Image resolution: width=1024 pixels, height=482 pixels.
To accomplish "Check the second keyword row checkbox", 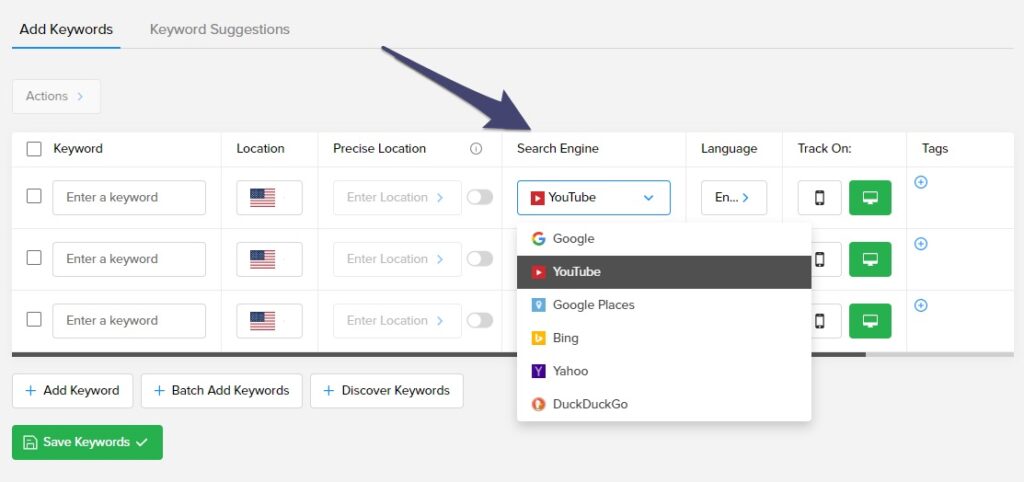I will [x=34, y=257].
